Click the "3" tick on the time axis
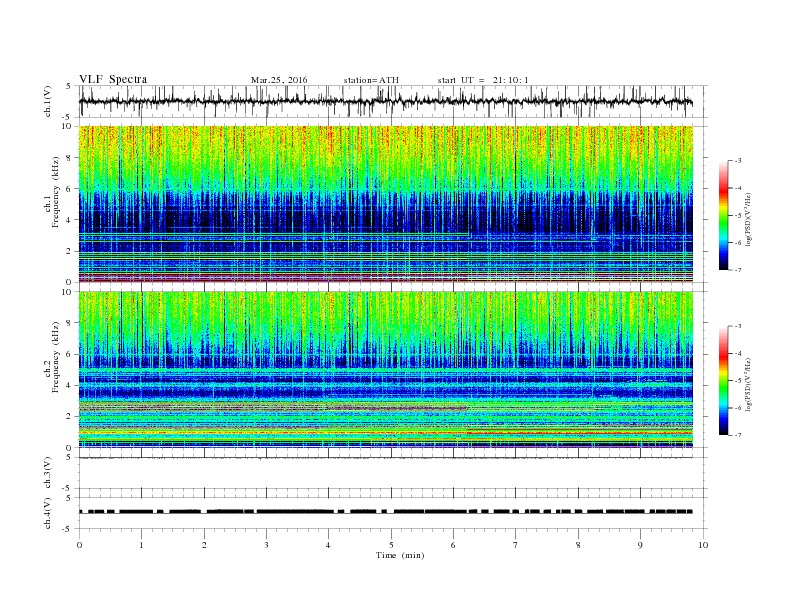 coord(266,545)
